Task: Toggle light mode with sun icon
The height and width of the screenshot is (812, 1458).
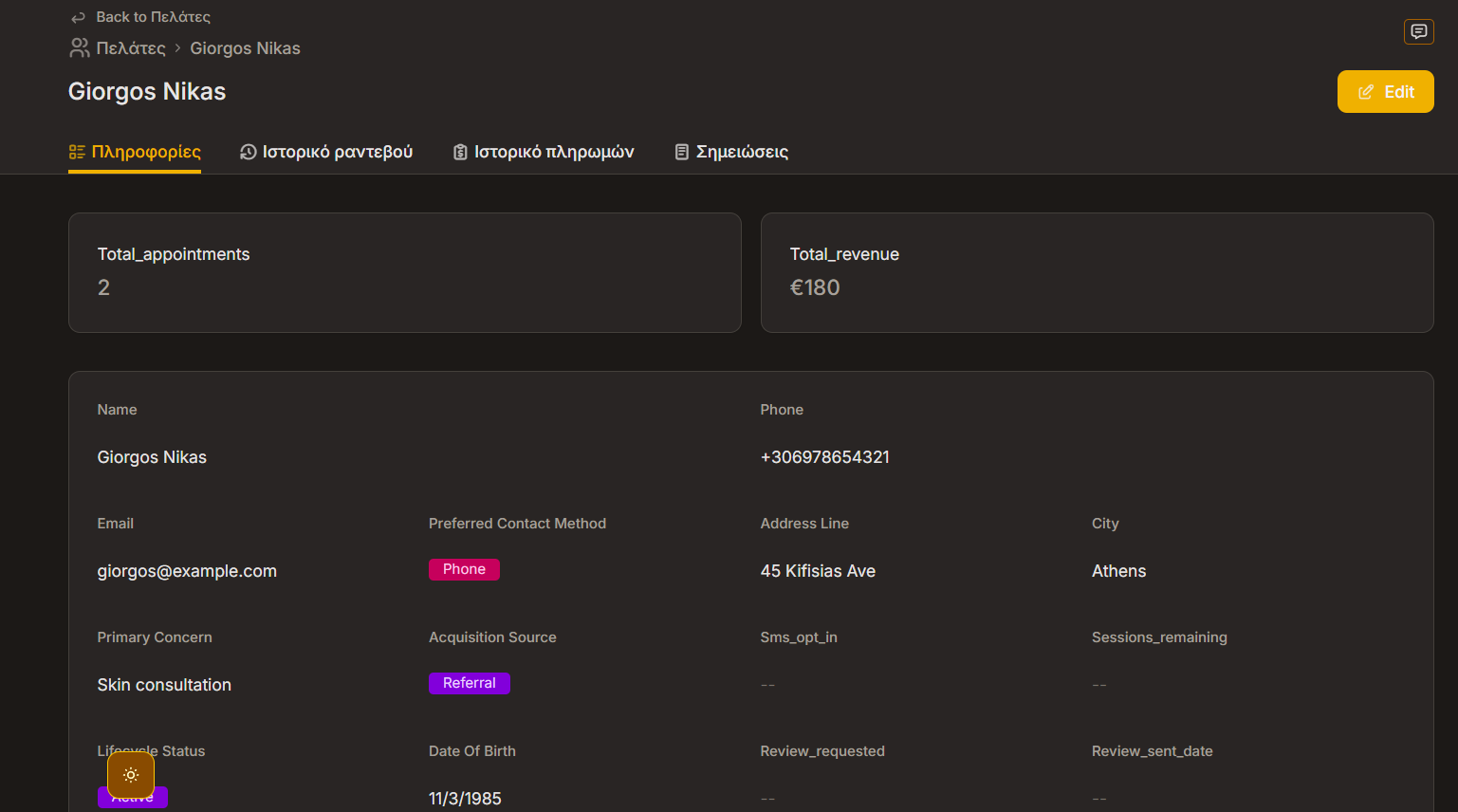Action: pos(131,775)
